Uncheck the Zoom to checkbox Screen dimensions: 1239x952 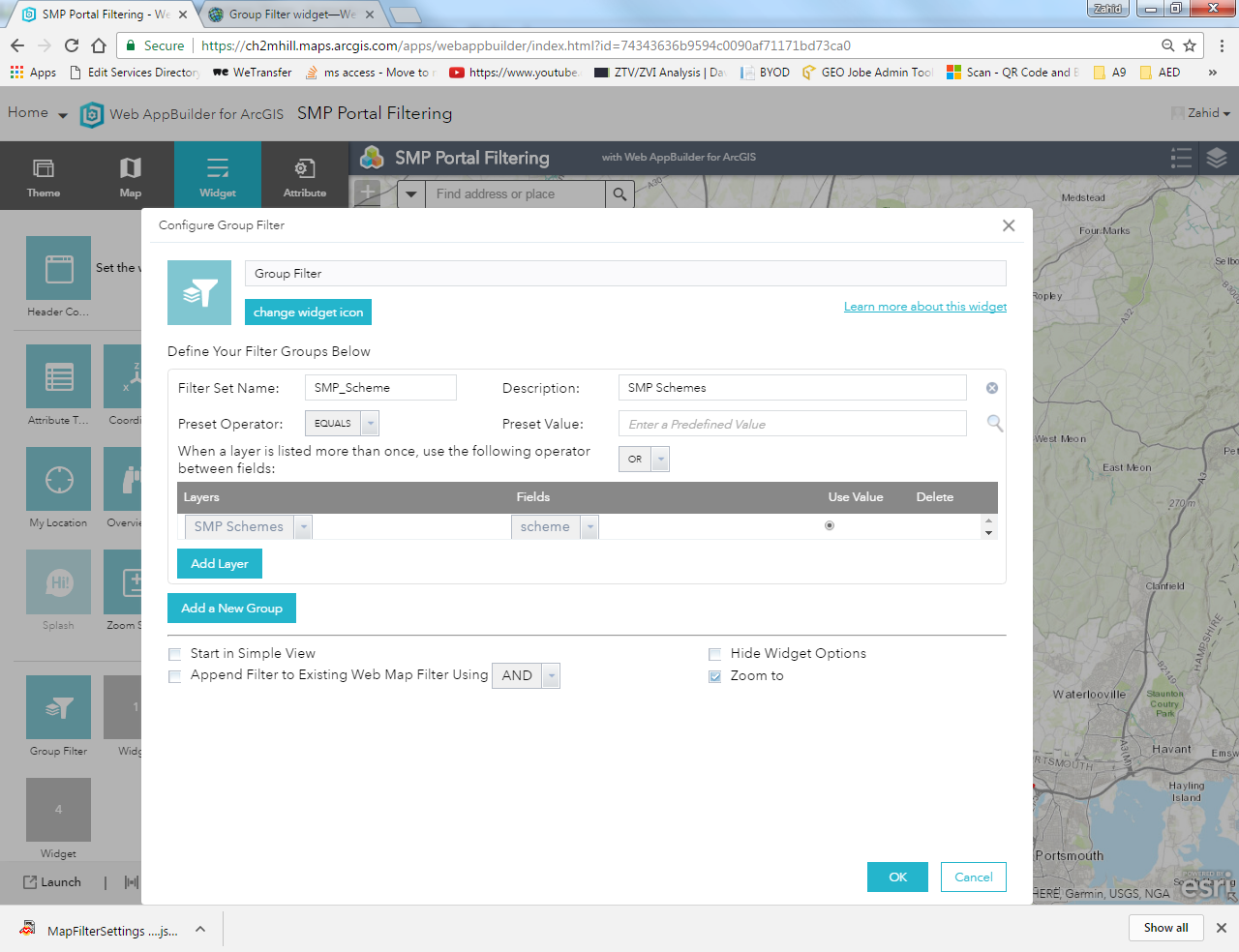click(715, 676)
